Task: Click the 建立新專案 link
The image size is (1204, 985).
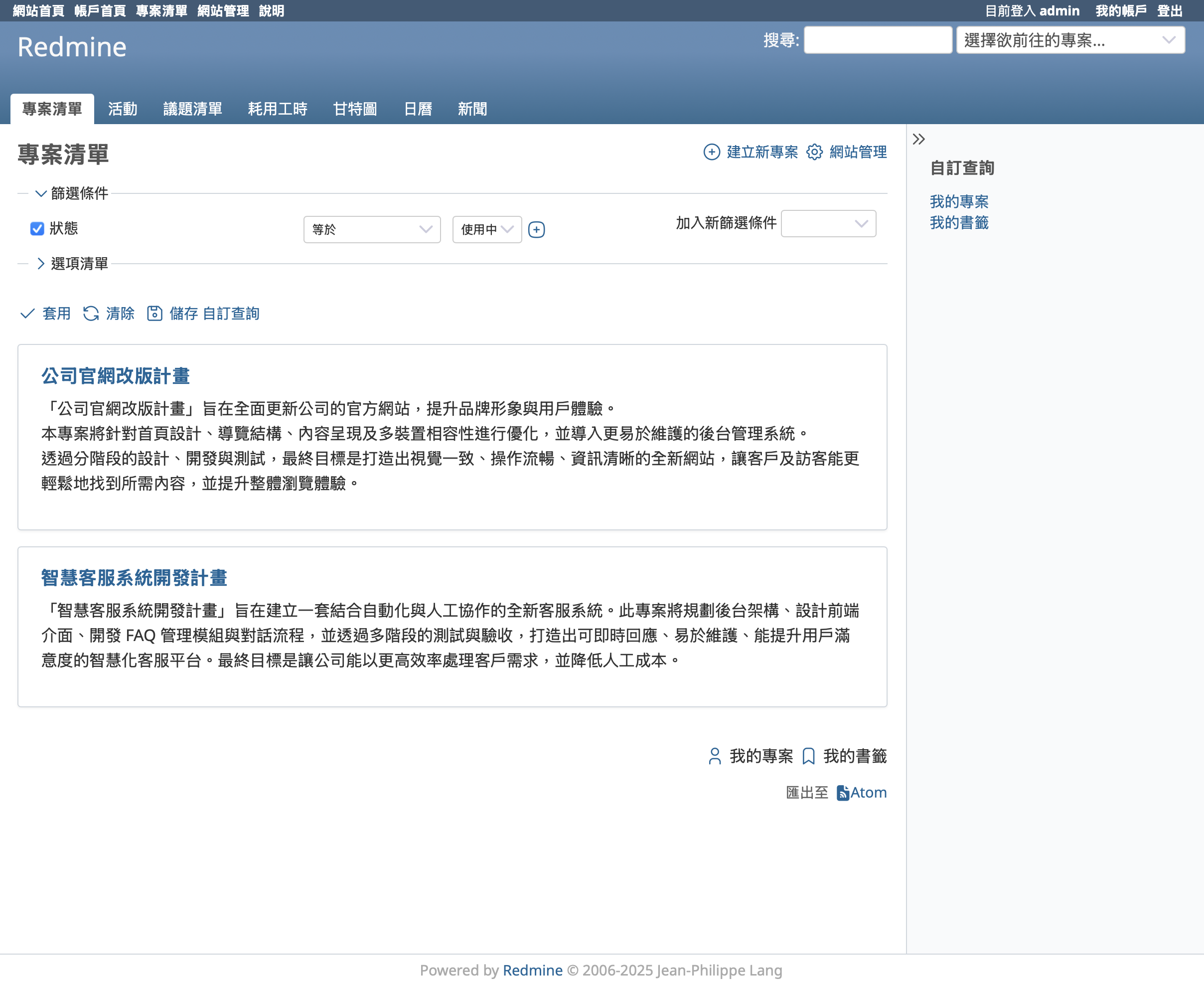Action: pos(762,152)
